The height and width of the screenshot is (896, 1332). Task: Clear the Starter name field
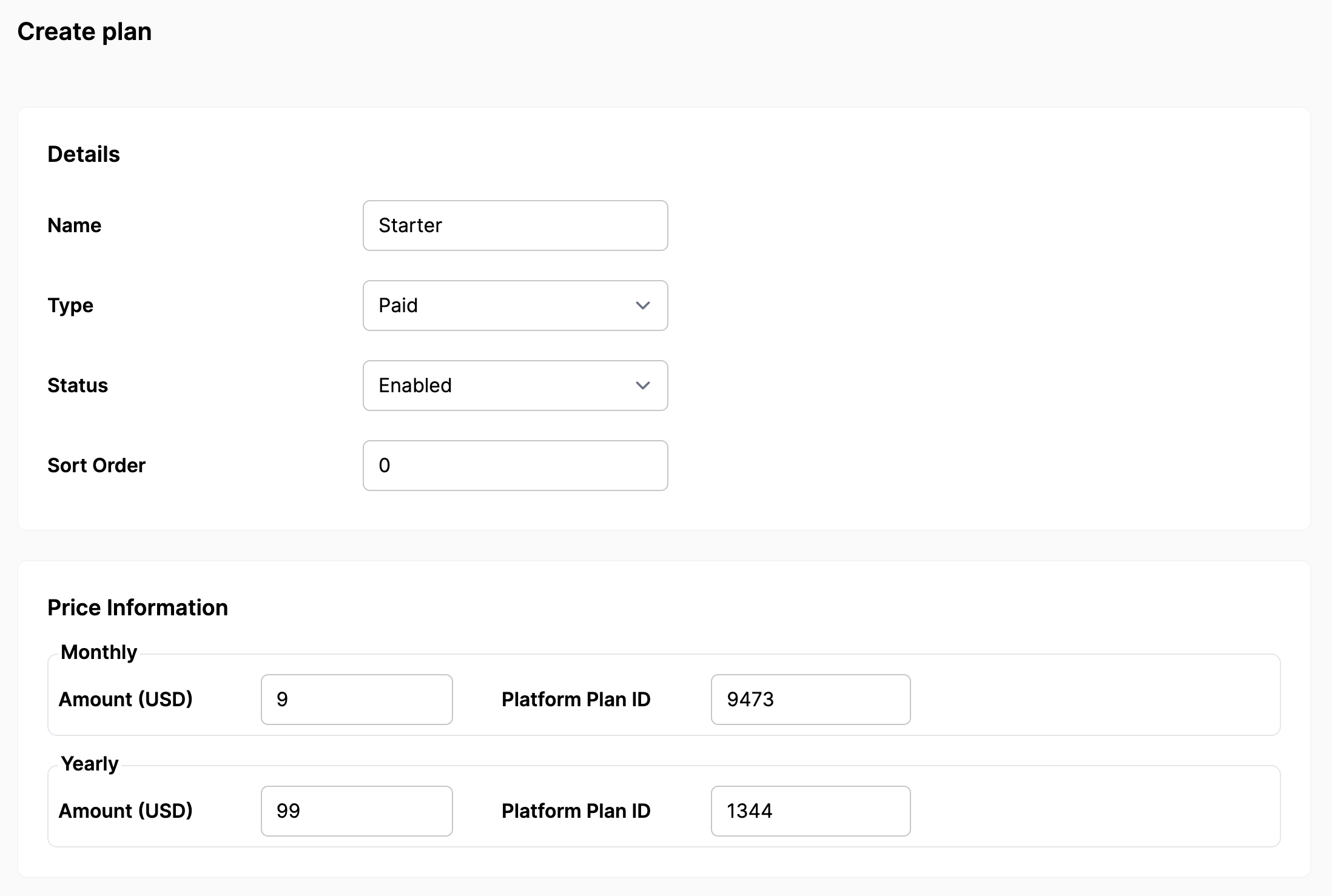[x=516, y=225]
